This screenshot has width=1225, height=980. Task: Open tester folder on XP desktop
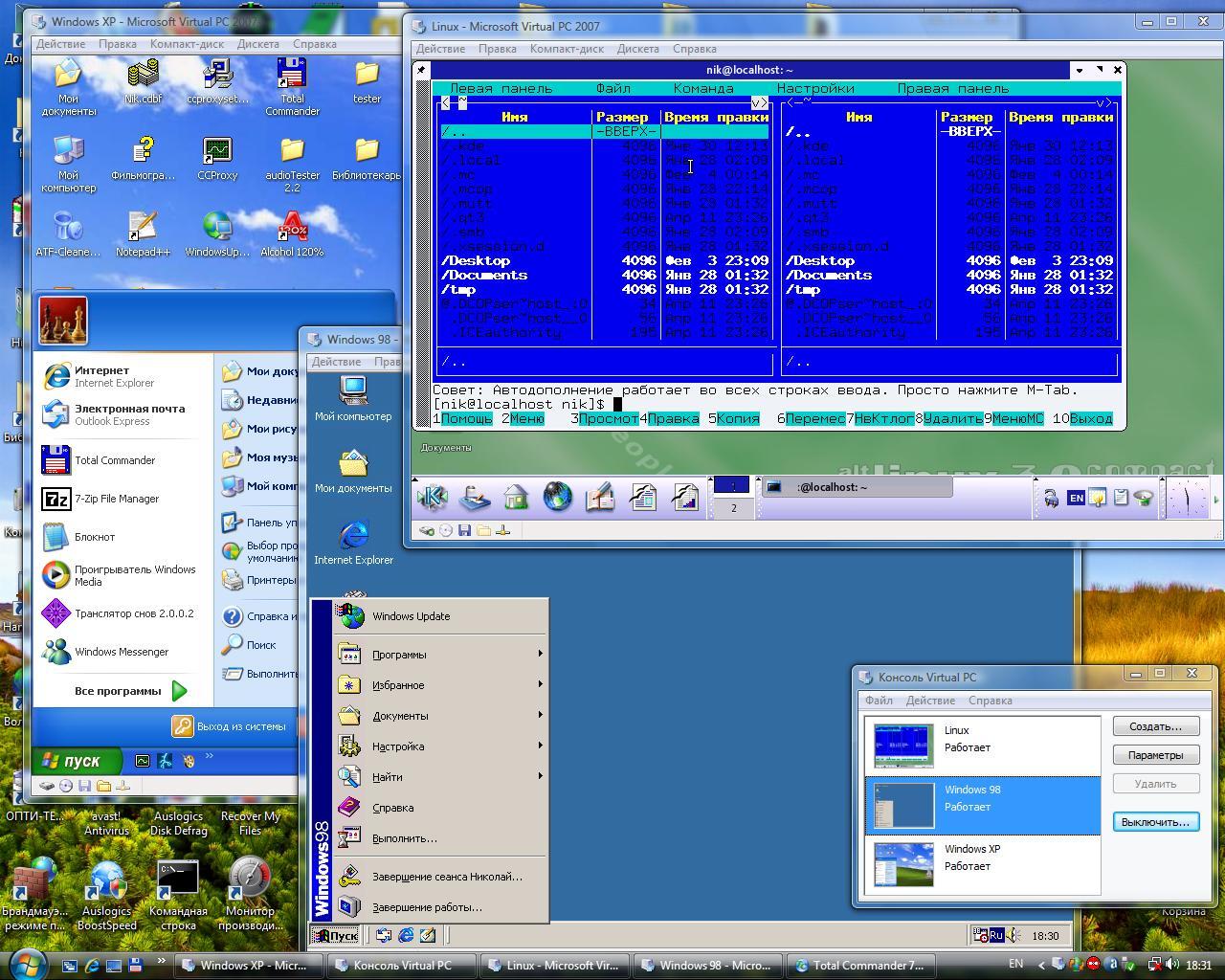coord(367,81)
